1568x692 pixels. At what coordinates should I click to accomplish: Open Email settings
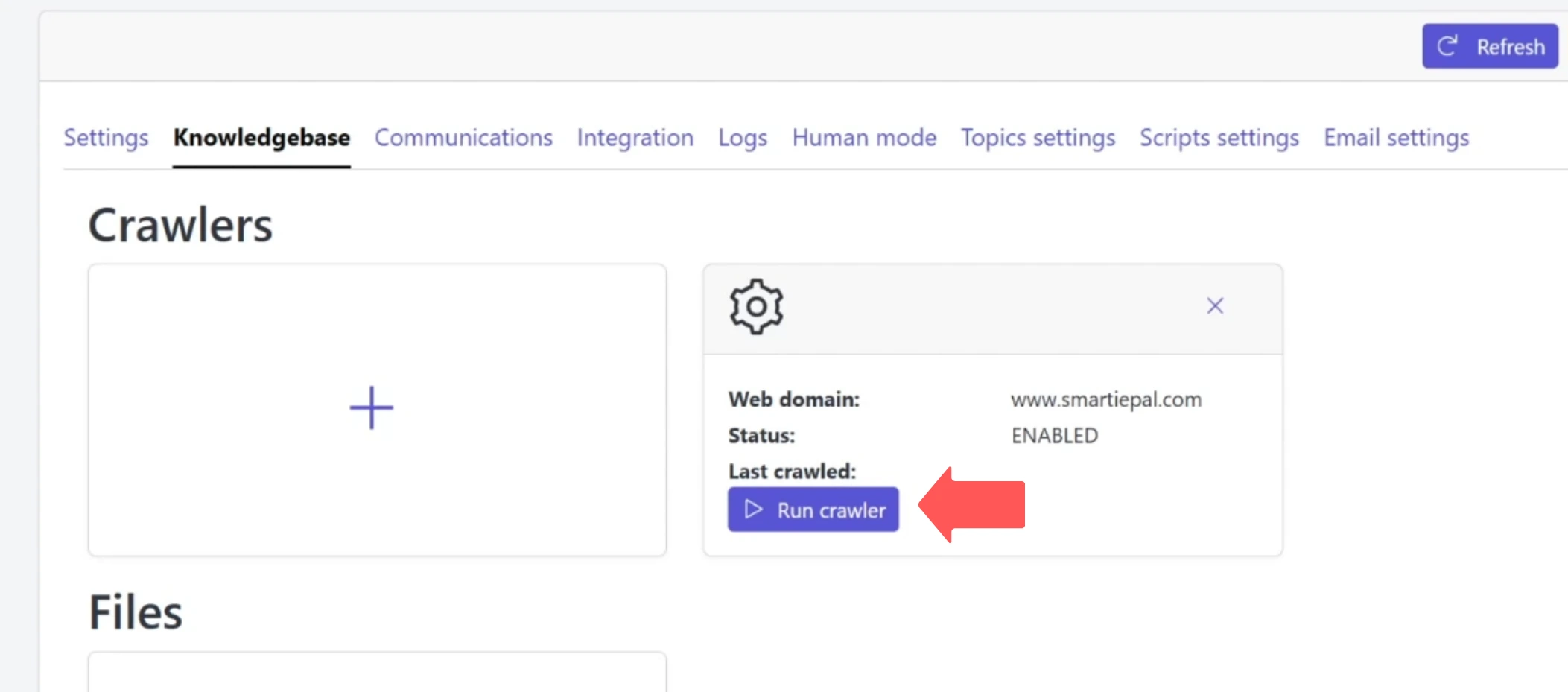click(1397, 138)
